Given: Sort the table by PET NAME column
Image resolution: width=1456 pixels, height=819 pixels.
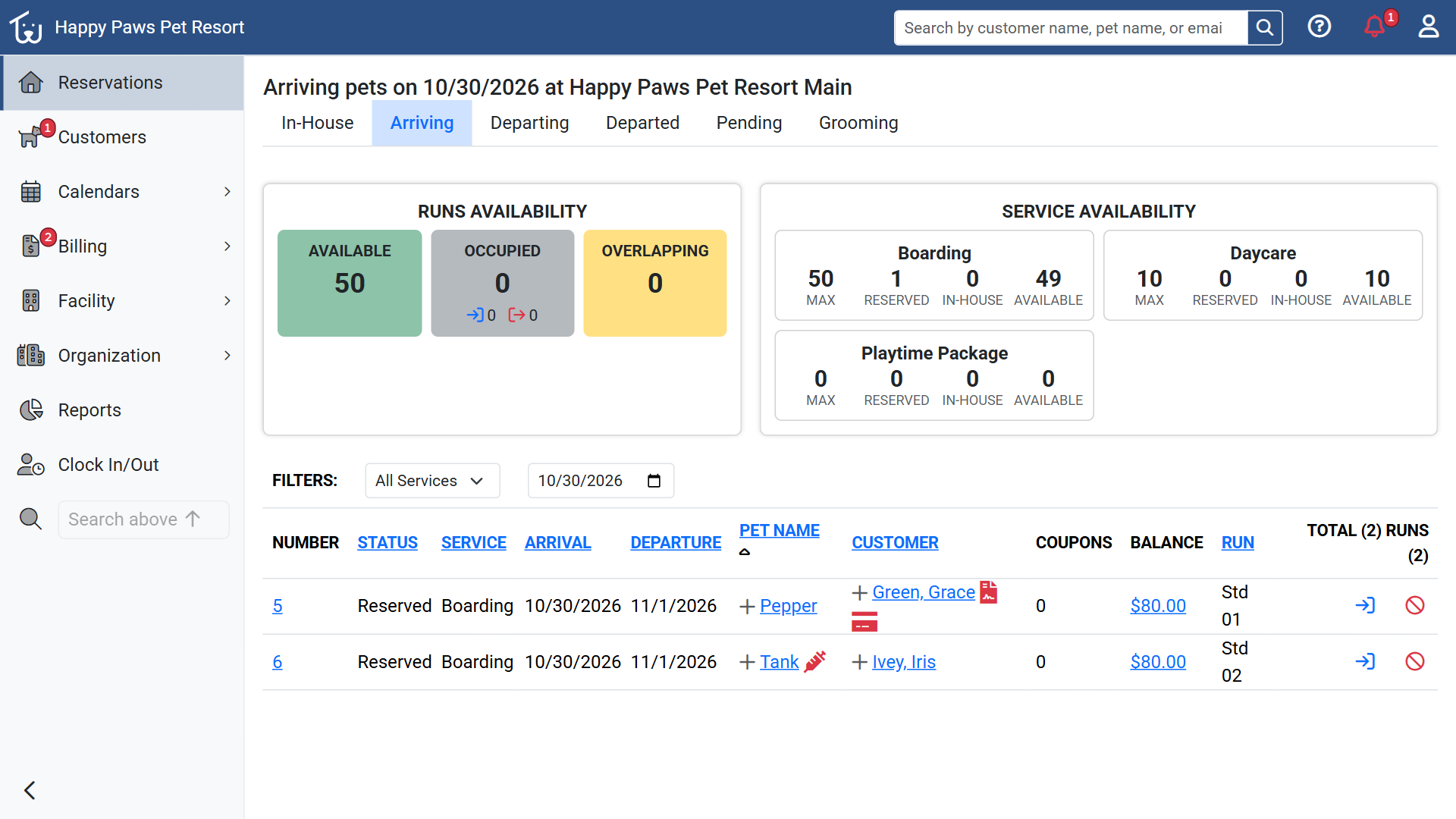Looking at the screenshot, I should click(x=779, y=531).
